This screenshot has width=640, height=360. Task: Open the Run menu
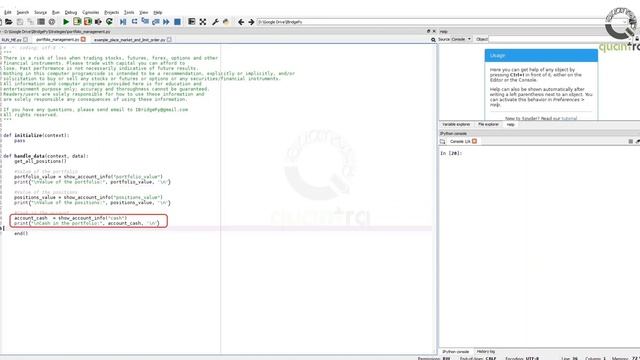56,12
